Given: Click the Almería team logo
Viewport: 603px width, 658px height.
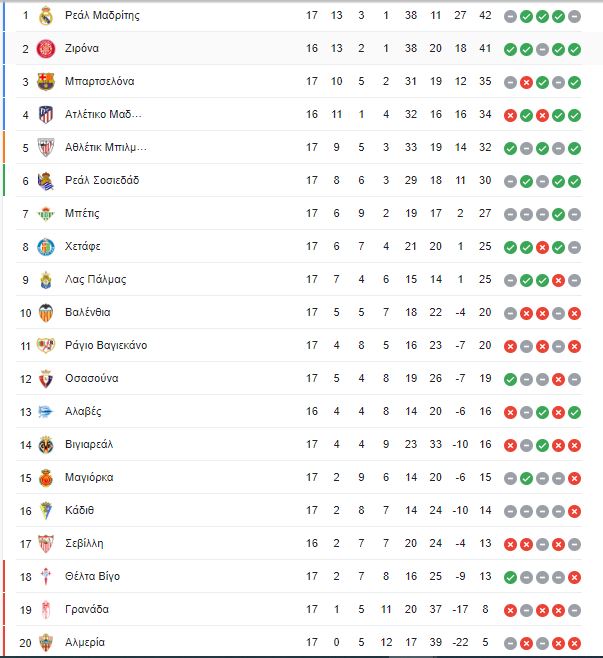Looking at the screenshot, I should click(x=46, y=643).
